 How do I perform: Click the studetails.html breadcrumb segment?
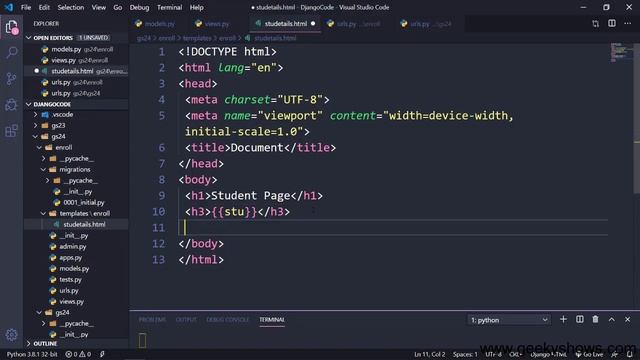click(275, 38)
